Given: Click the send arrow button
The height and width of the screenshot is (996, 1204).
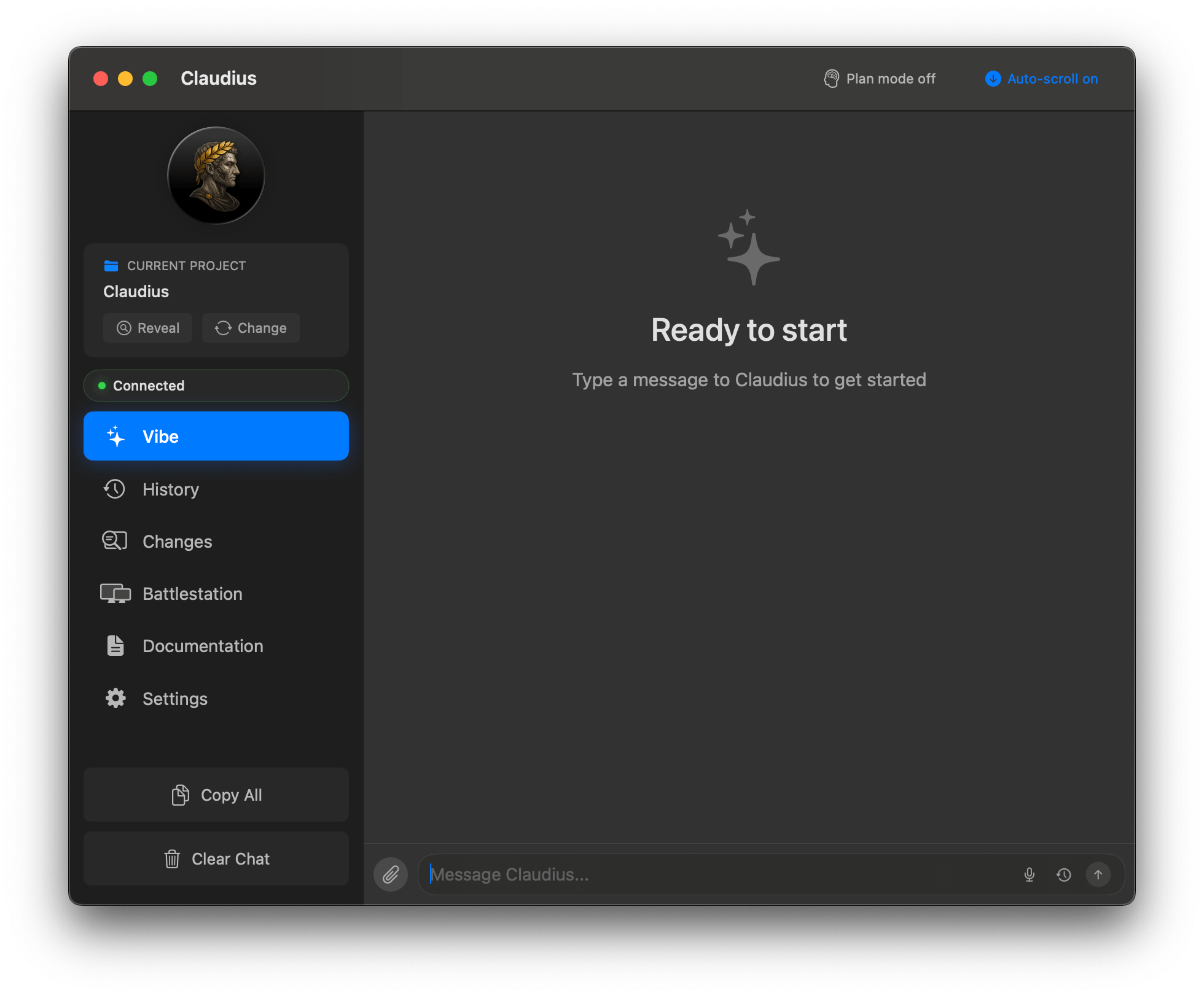Looking at the screenshot, I should tap(1098, 874).
